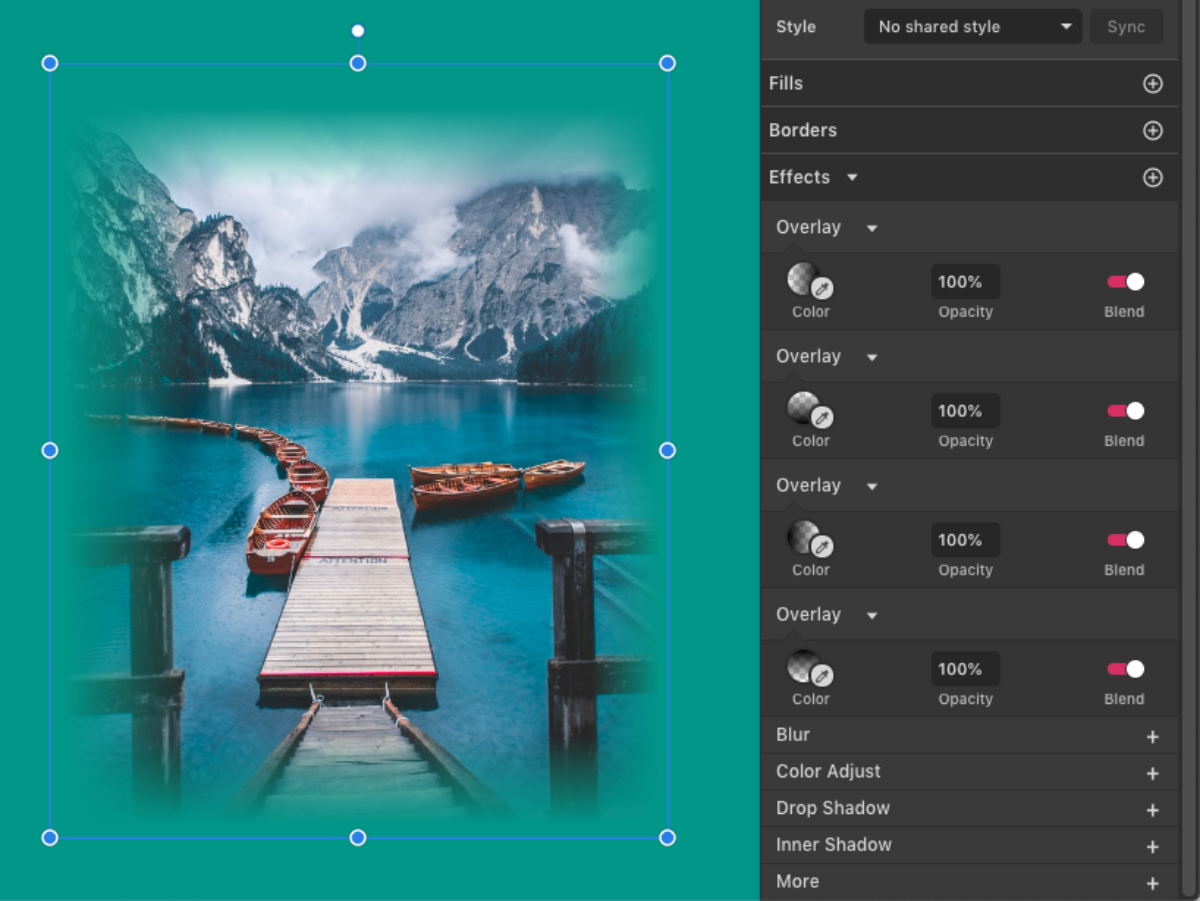Click the Fills section header label

click(x=786, y=84)
